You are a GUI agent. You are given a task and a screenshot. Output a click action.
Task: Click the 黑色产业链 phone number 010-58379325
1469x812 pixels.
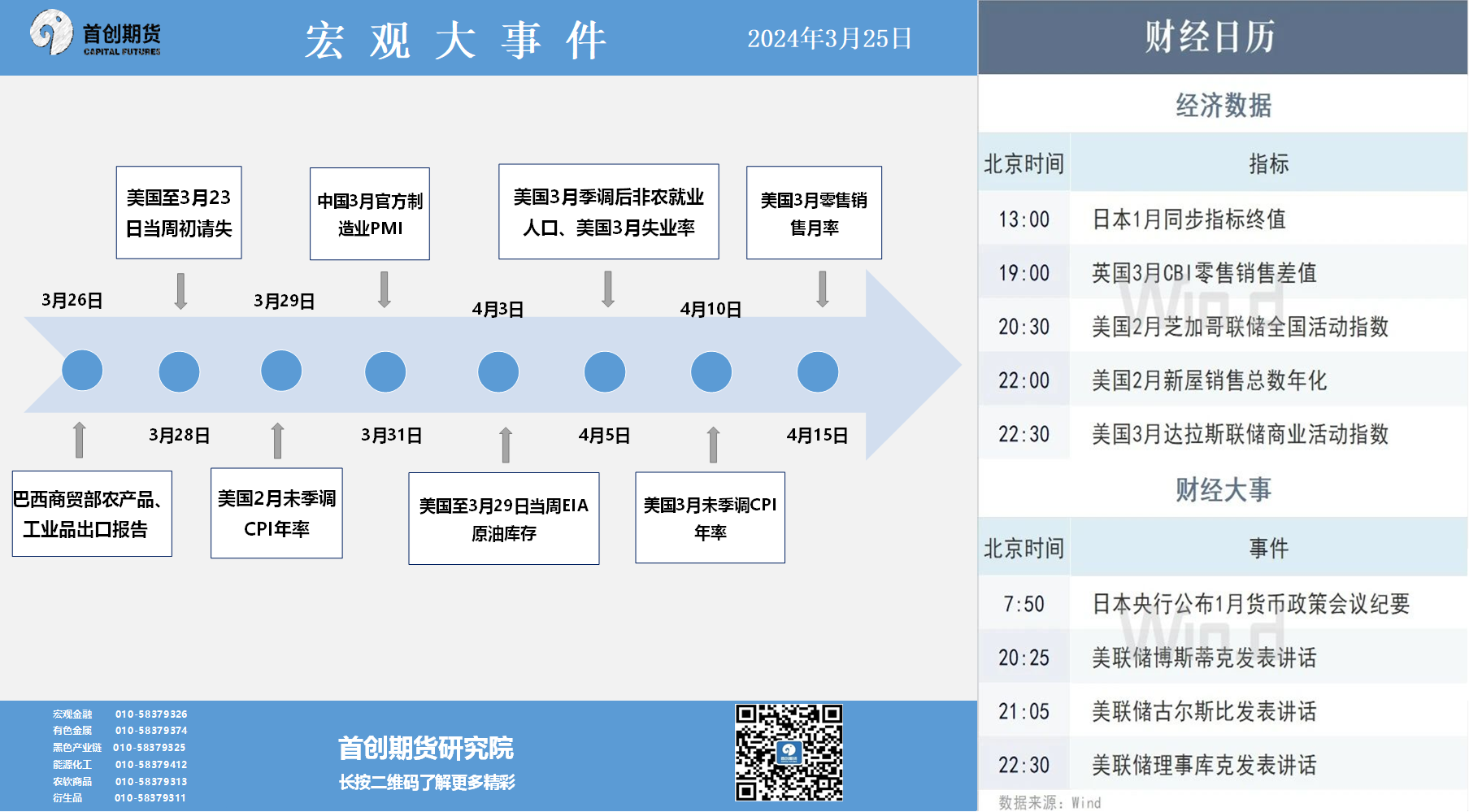150,747
